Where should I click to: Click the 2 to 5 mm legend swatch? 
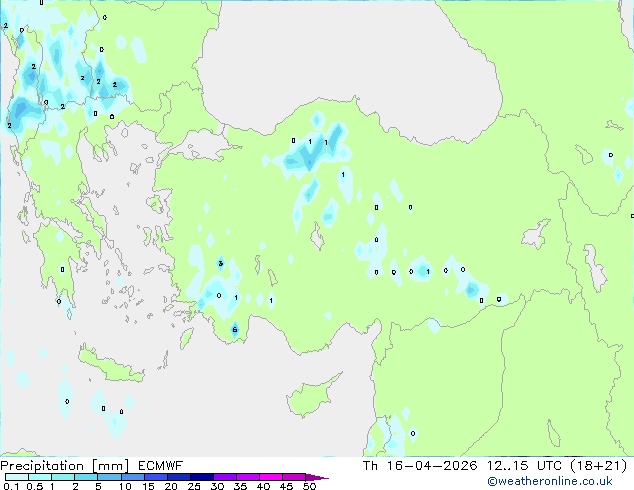coord(86,477)
